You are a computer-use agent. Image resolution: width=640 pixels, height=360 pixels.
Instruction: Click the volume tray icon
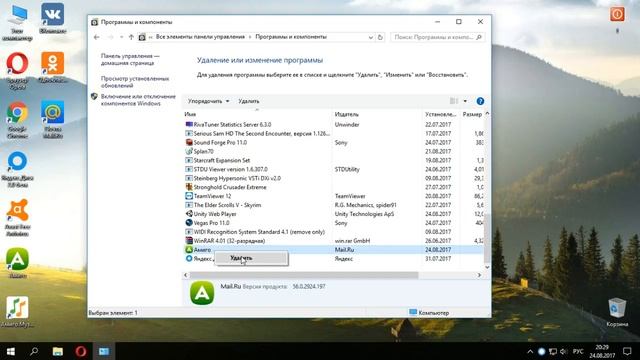(x=564, y=351)
